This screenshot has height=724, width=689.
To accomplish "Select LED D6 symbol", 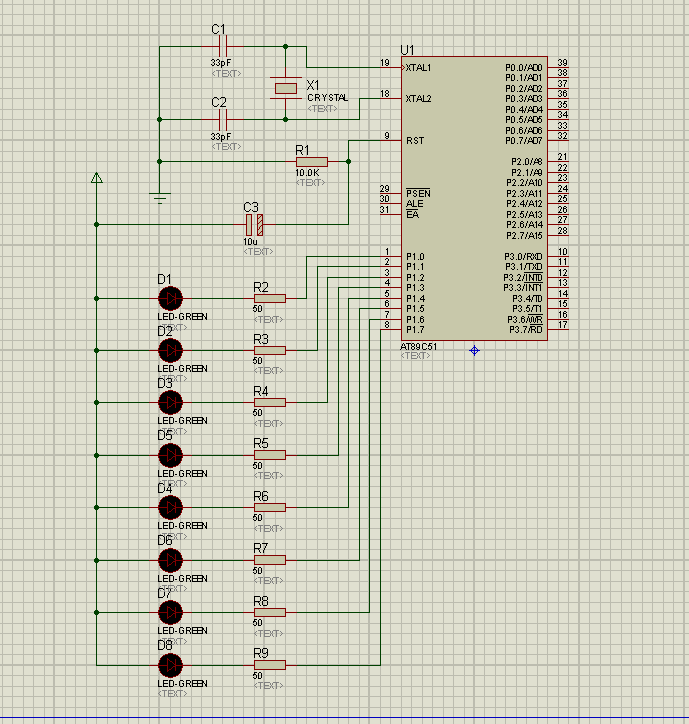I will (170, 560).
